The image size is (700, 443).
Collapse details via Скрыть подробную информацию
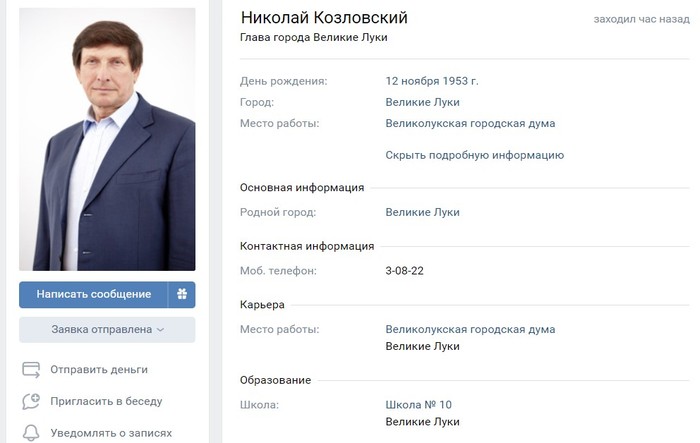[475, 155]
